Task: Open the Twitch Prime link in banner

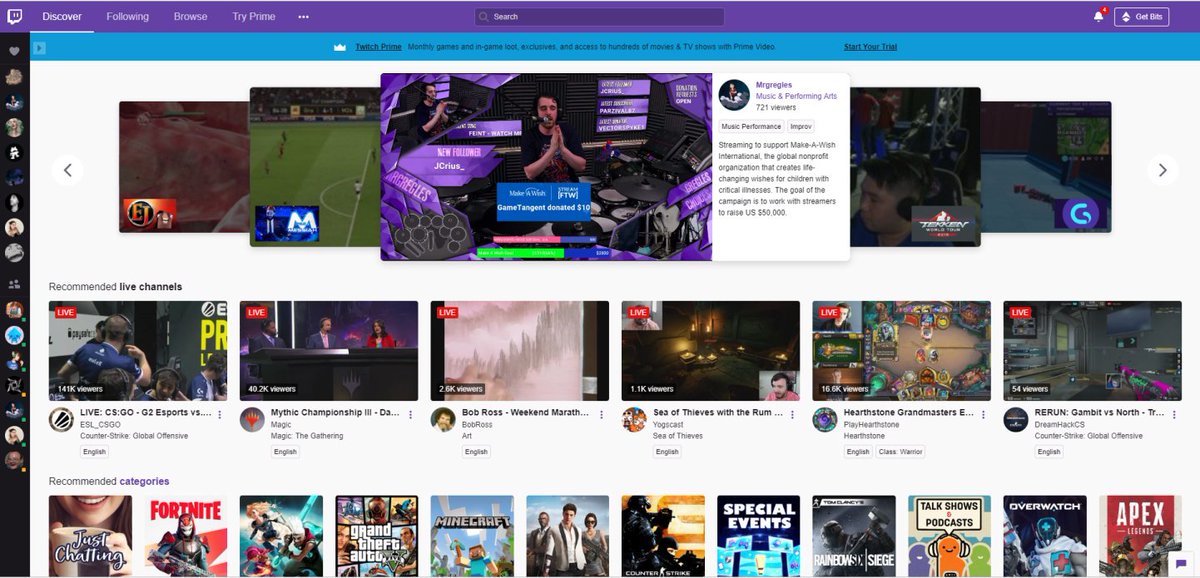Action: 378,47
